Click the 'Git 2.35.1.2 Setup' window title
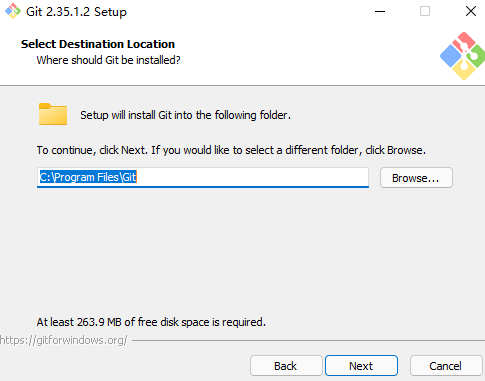The width and height of the screenshot is (485, 381). coord(76,12)
